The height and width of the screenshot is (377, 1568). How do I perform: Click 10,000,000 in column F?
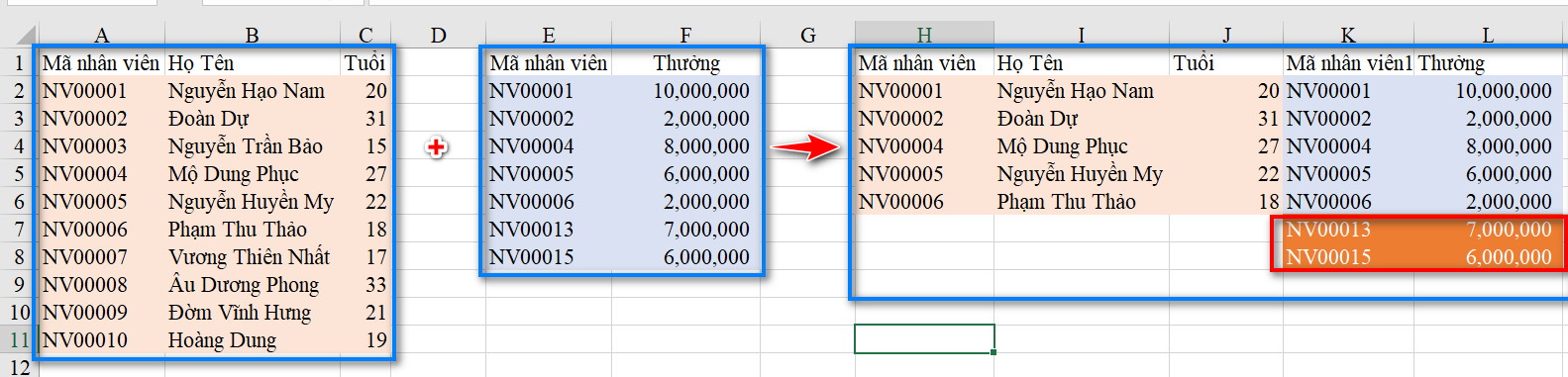pyautogui.click(x=685, y=91)
